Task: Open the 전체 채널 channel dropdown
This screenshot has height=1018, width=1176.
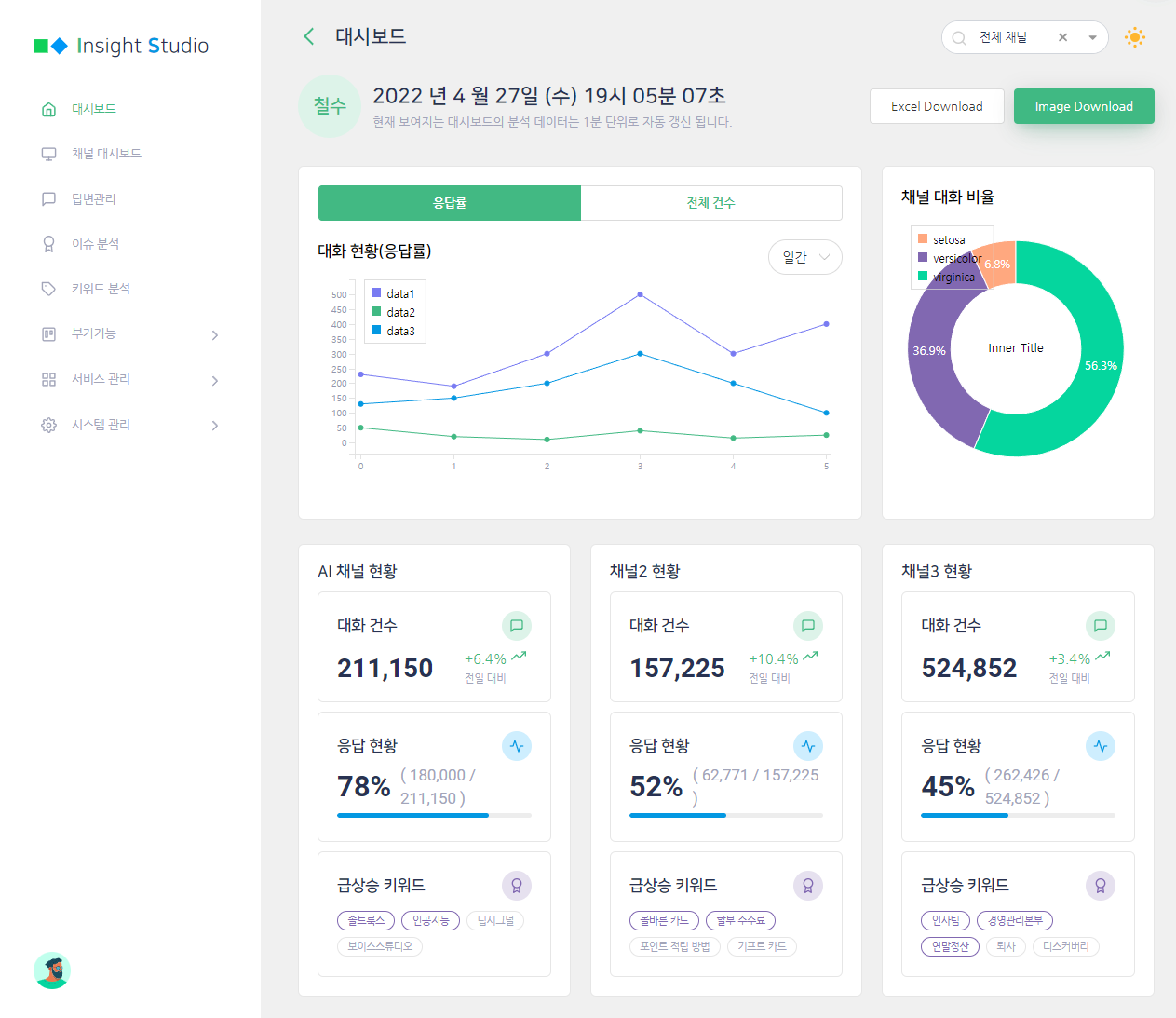Action: [x=1092, y=37]
